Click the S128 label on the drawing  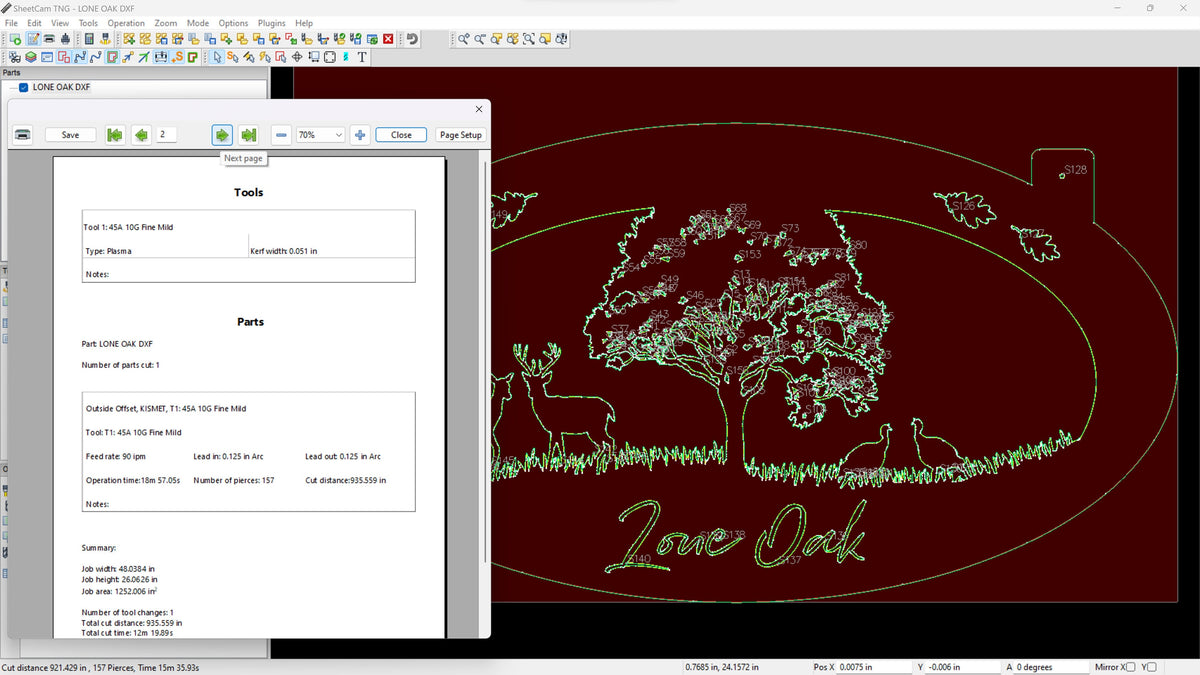pos(1075,170)
